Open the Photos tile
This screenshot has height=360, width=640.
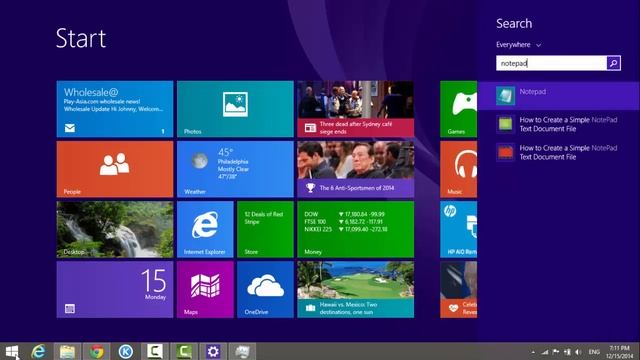(235, 109)
